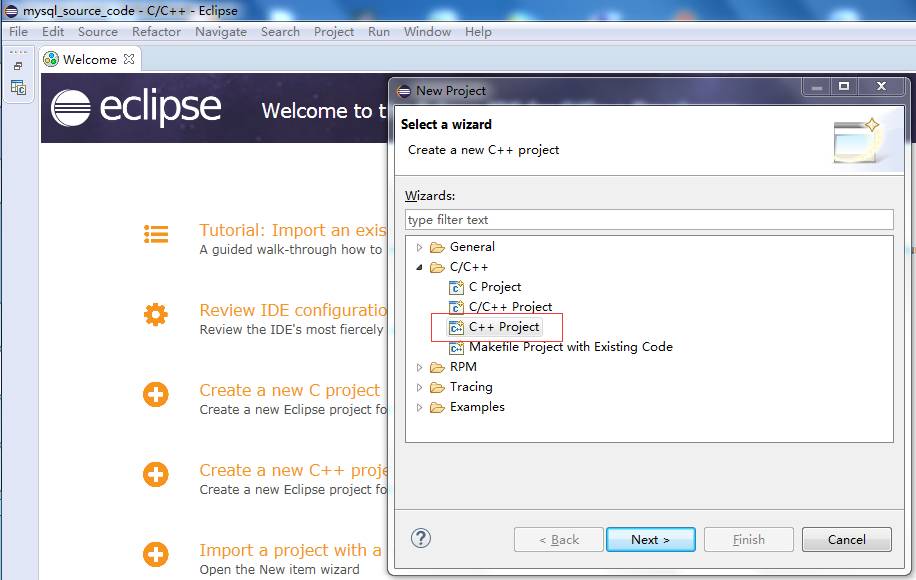Viewport: 916px width, 580px height.
Task: Click the RPM folder icon
Action: (x=437, y=367)
